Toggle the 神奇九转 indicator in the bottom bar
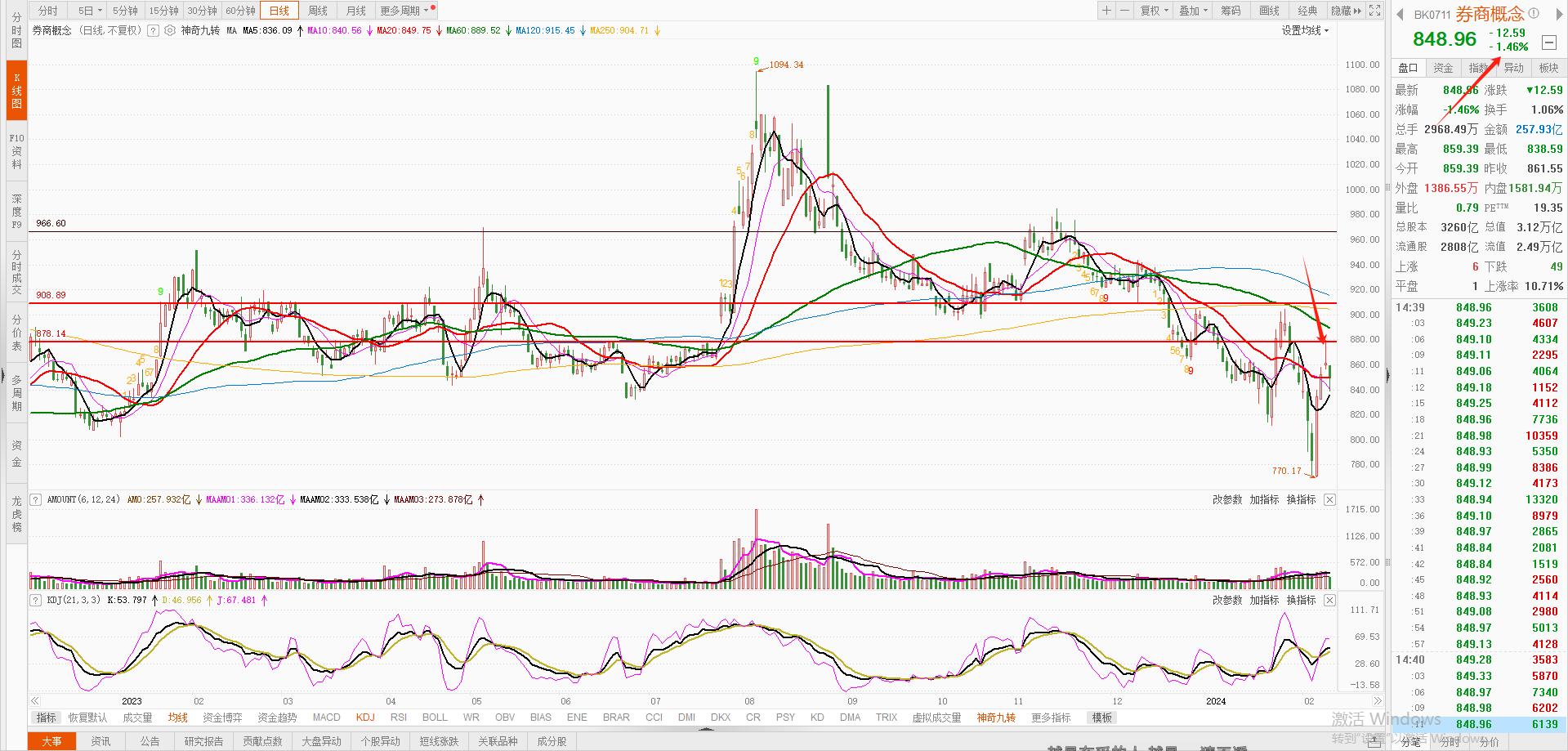1568x751 pixels. (x=995, y=717)
